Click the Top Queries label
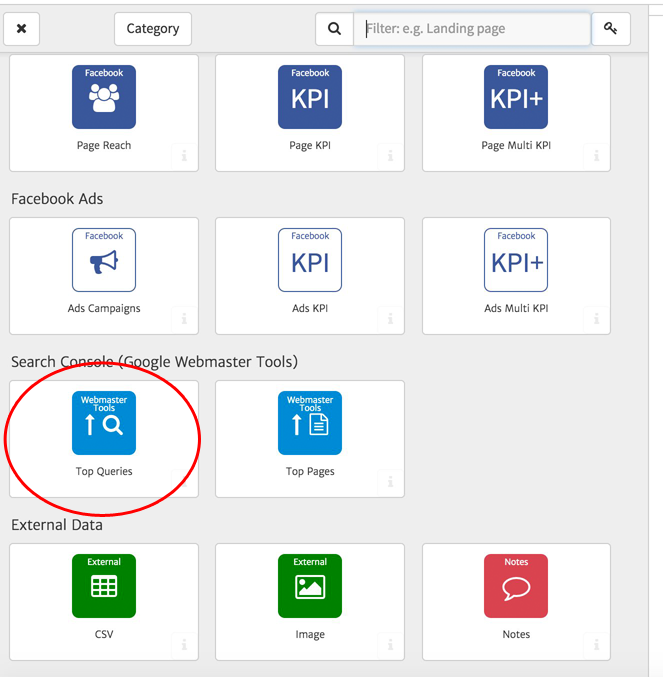 click(104, 471)
